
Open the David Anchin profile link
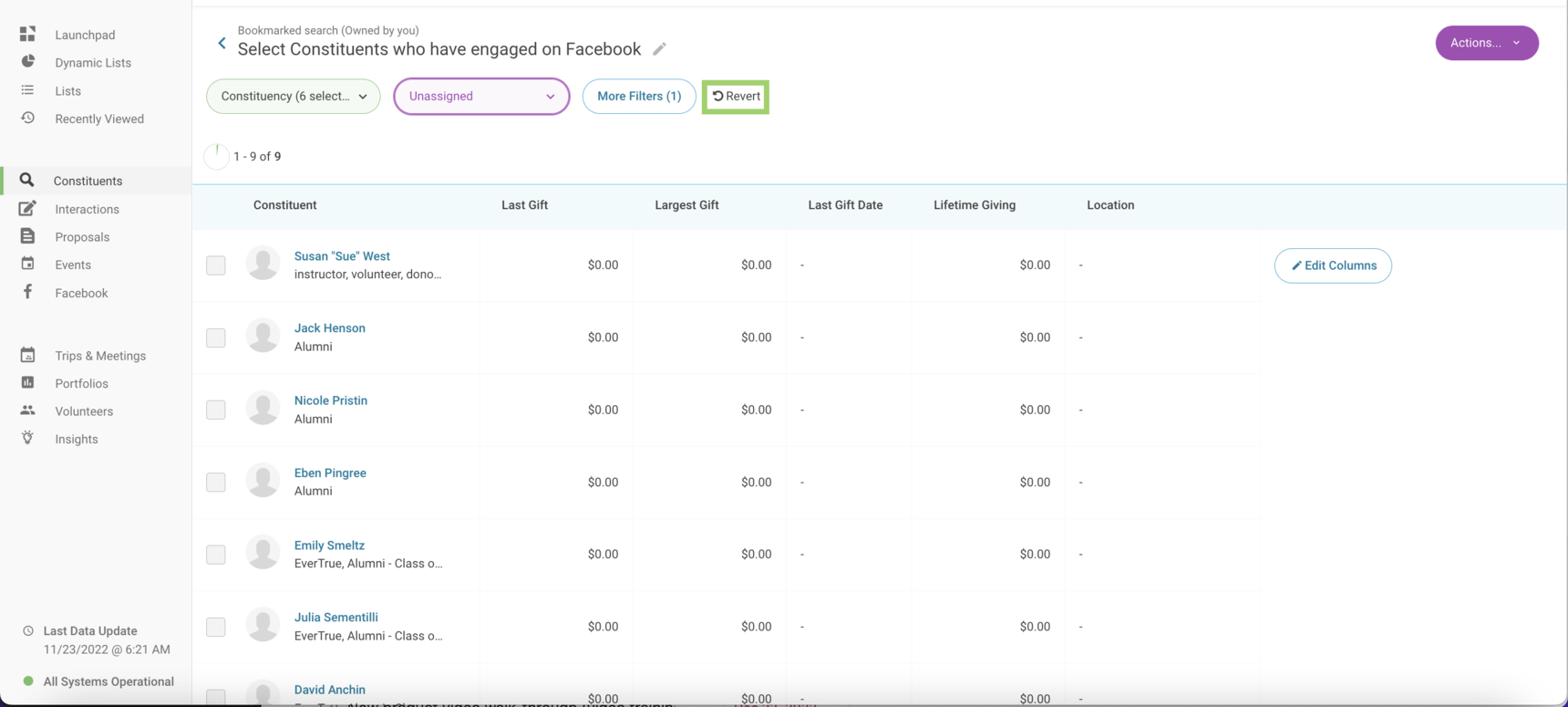click(x=329, y=690)
